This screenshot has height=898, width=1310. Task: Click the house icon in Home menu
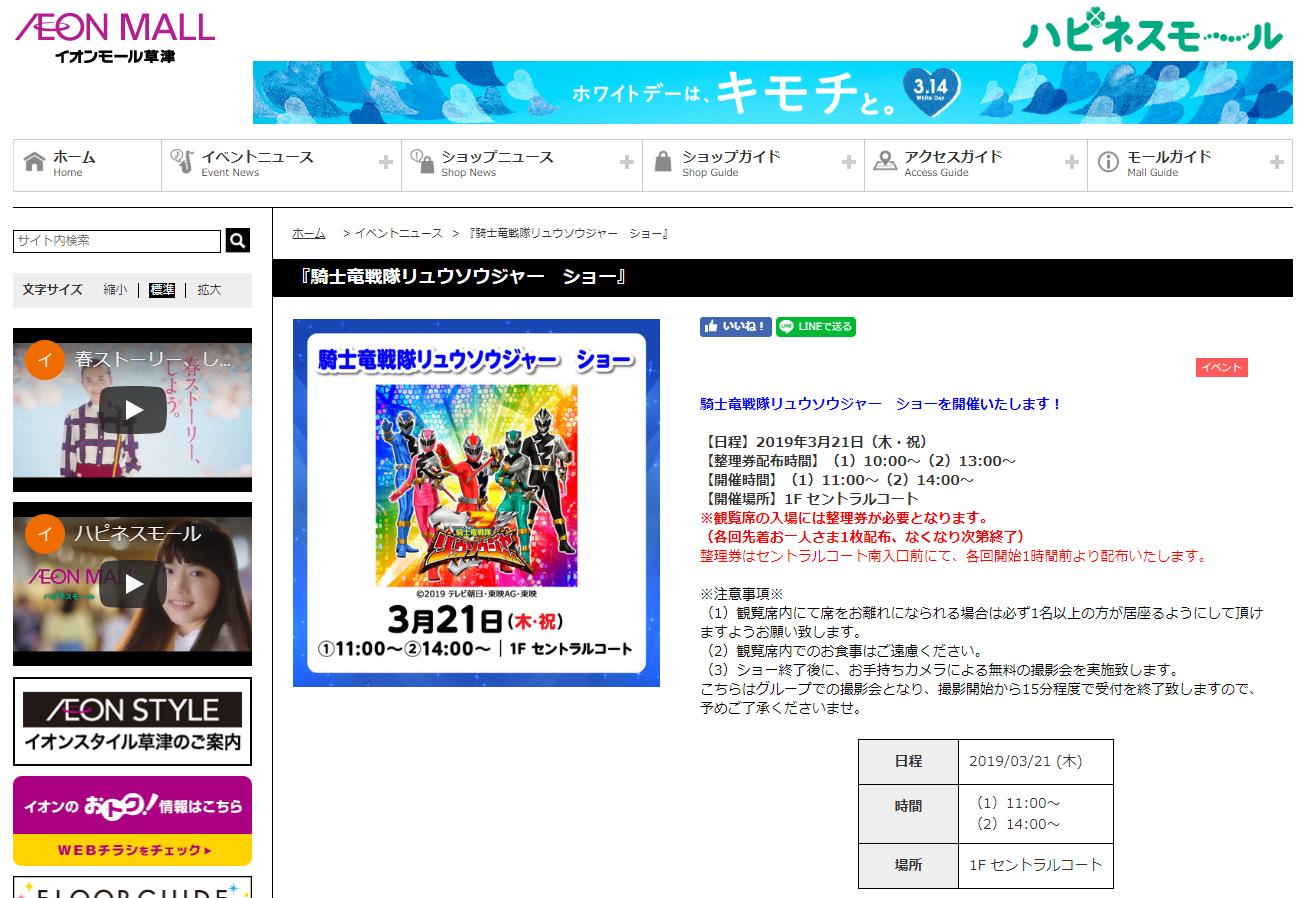[x=35, y=162]
